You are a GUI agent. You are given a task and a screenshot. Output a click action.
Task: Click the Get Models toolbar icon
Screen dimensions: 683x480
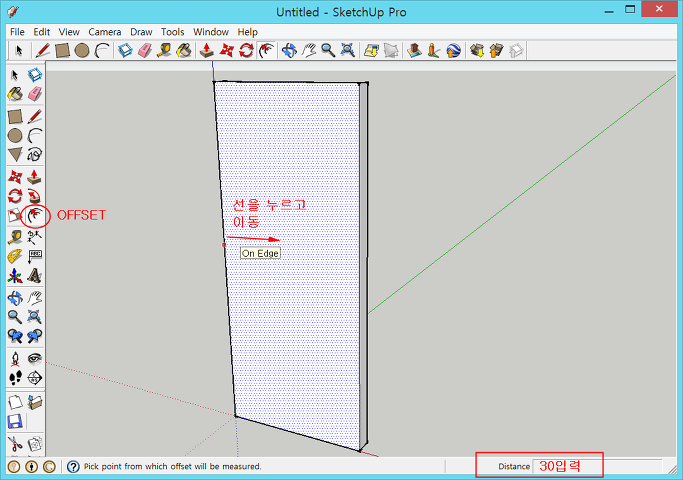(477, 51)
